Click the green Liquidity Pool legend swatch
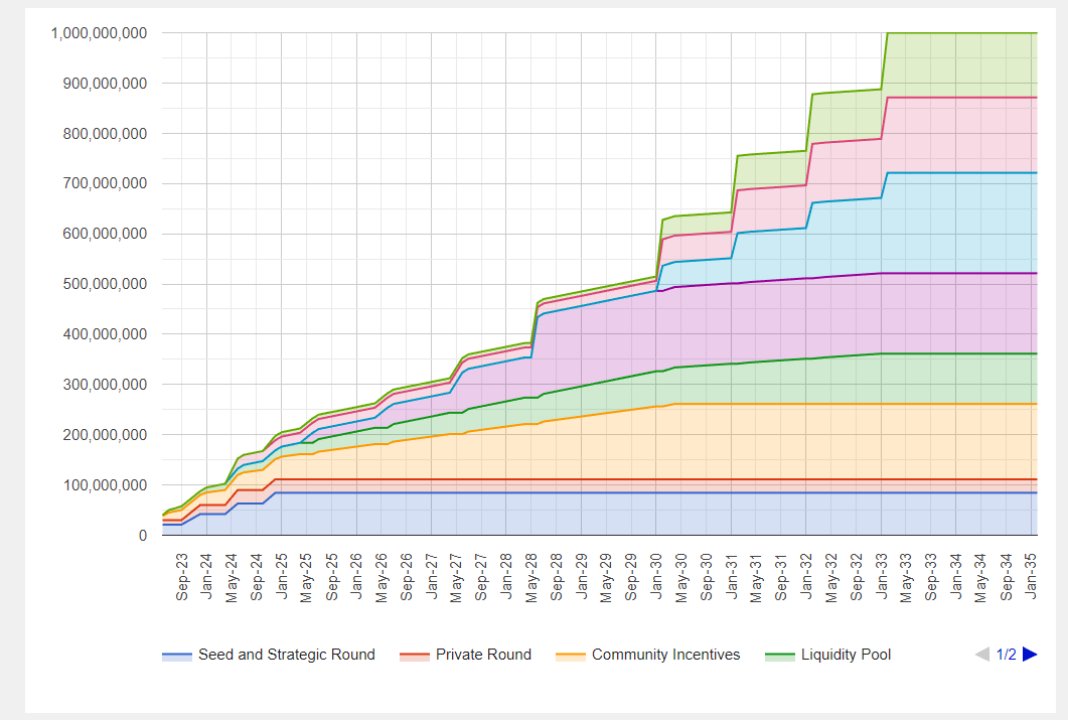Screen dimensions: 1068x720 [779, 655]
